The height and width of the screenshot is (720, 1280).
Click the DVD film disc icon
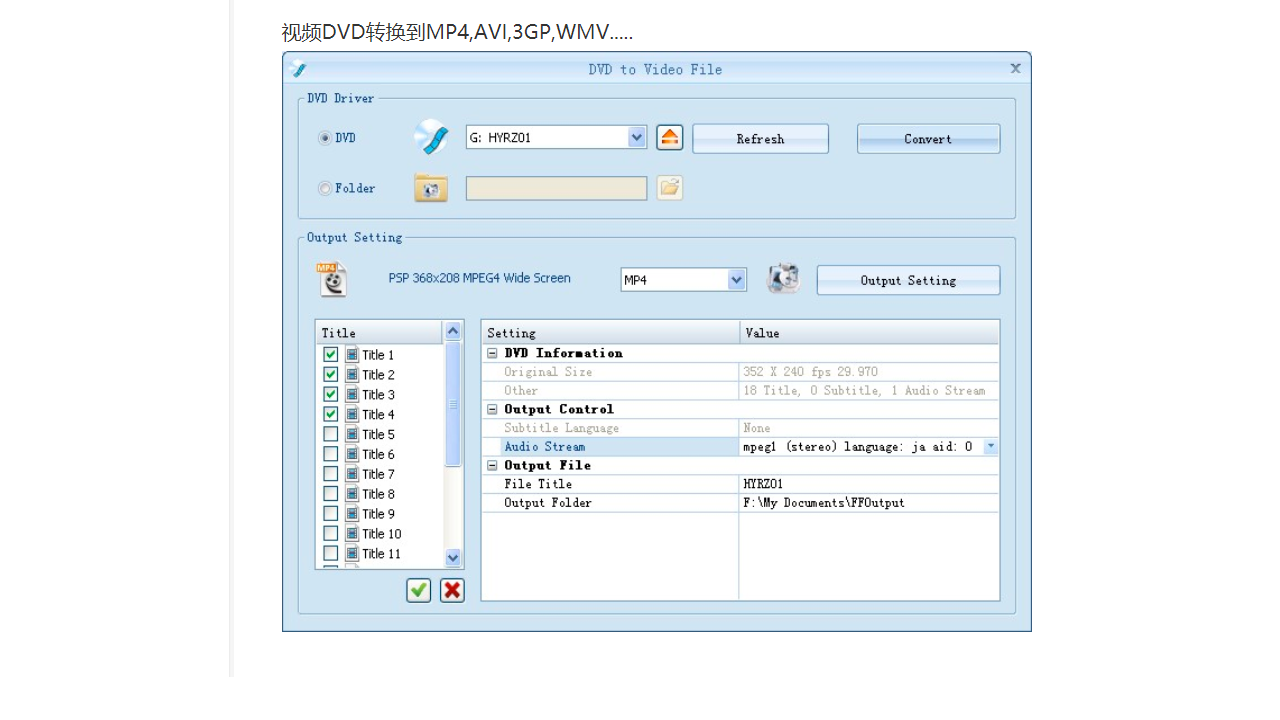tap(431, 138)
